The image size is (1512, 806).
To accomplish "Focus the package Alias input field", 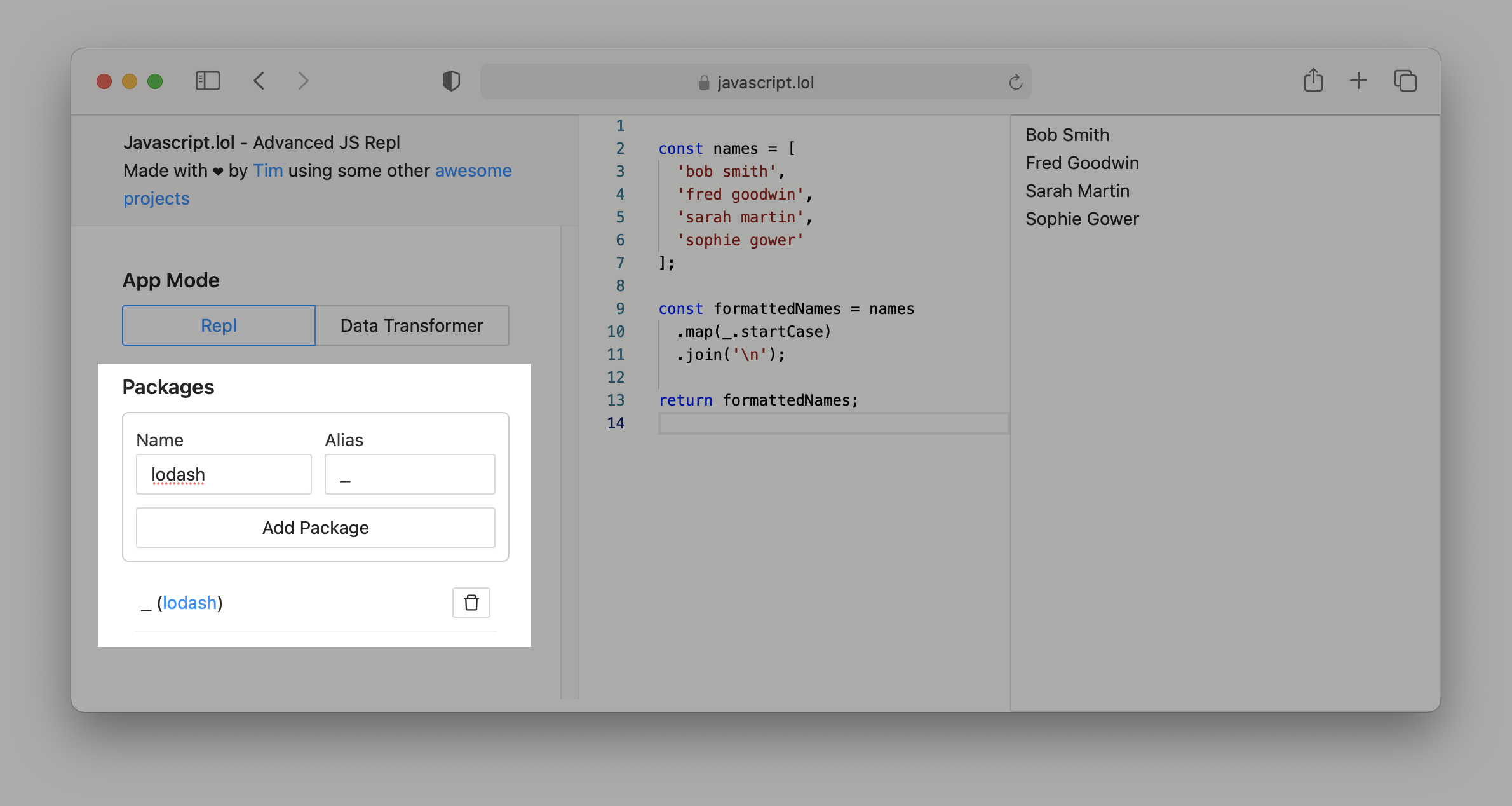I will pos(410,474).
